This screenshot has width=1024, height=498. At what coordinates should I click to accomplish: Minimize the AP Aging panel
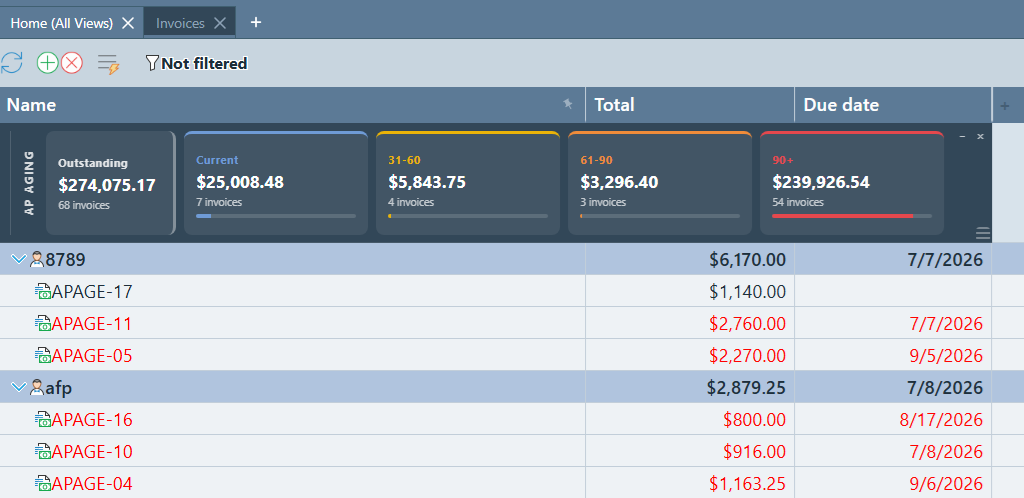[x=962, y=136]
